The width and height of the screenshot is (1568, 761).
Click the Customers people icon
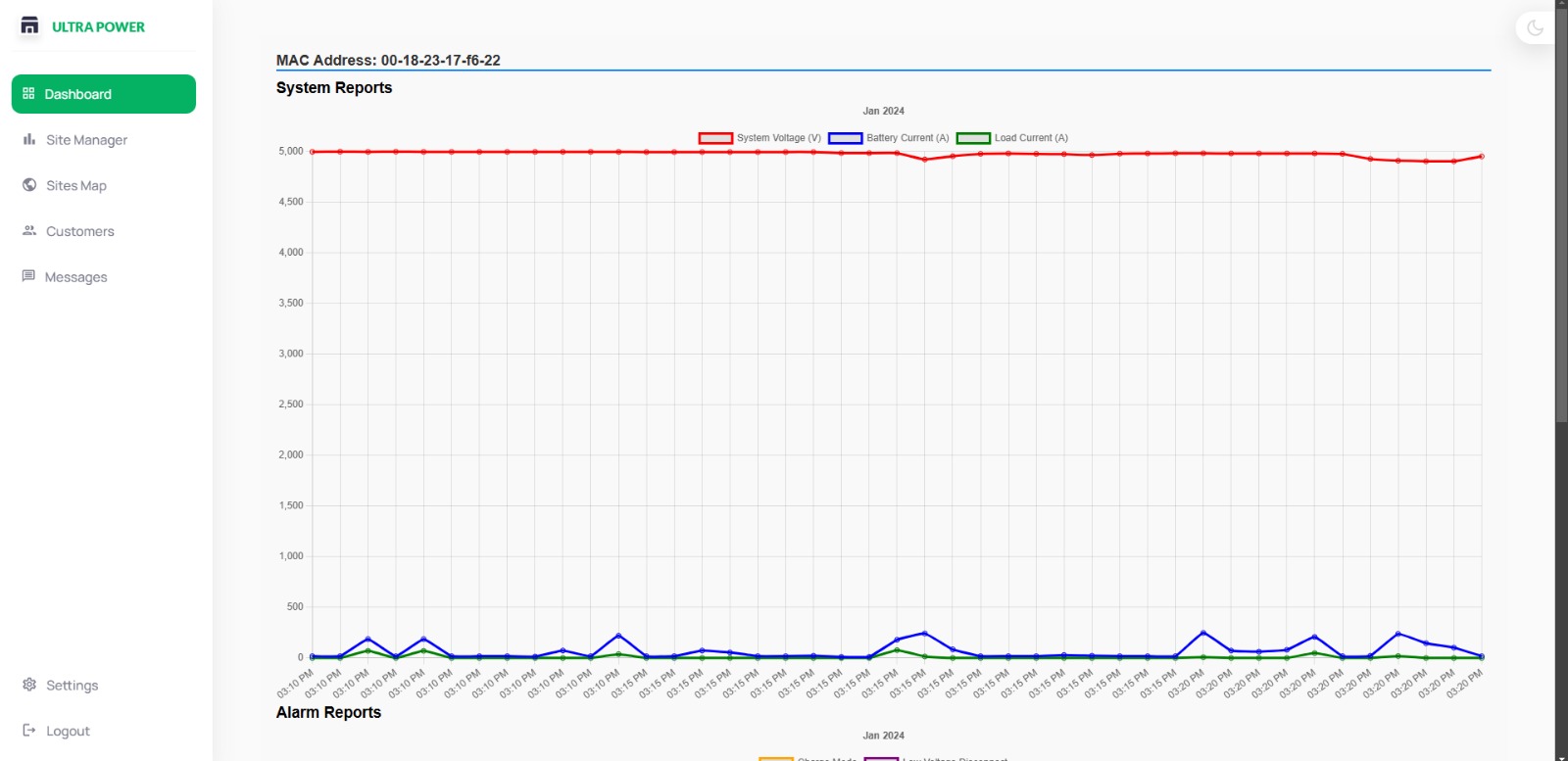(29, 231)
